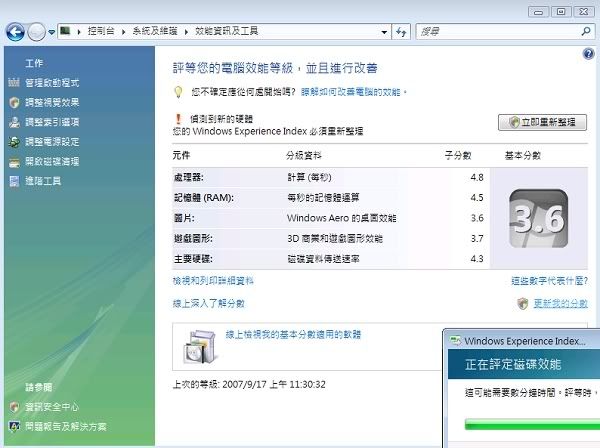
Task: Open 調整視覺效果 task link
Action: (x=52, y=102)
